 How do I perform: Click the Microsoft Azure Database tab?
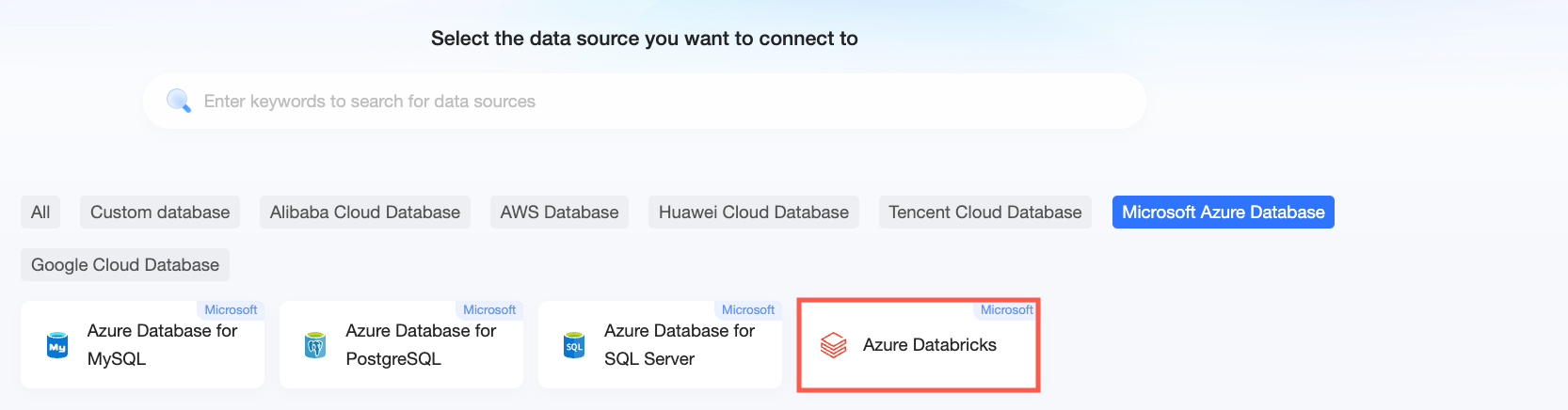[x=1223, y=213]
